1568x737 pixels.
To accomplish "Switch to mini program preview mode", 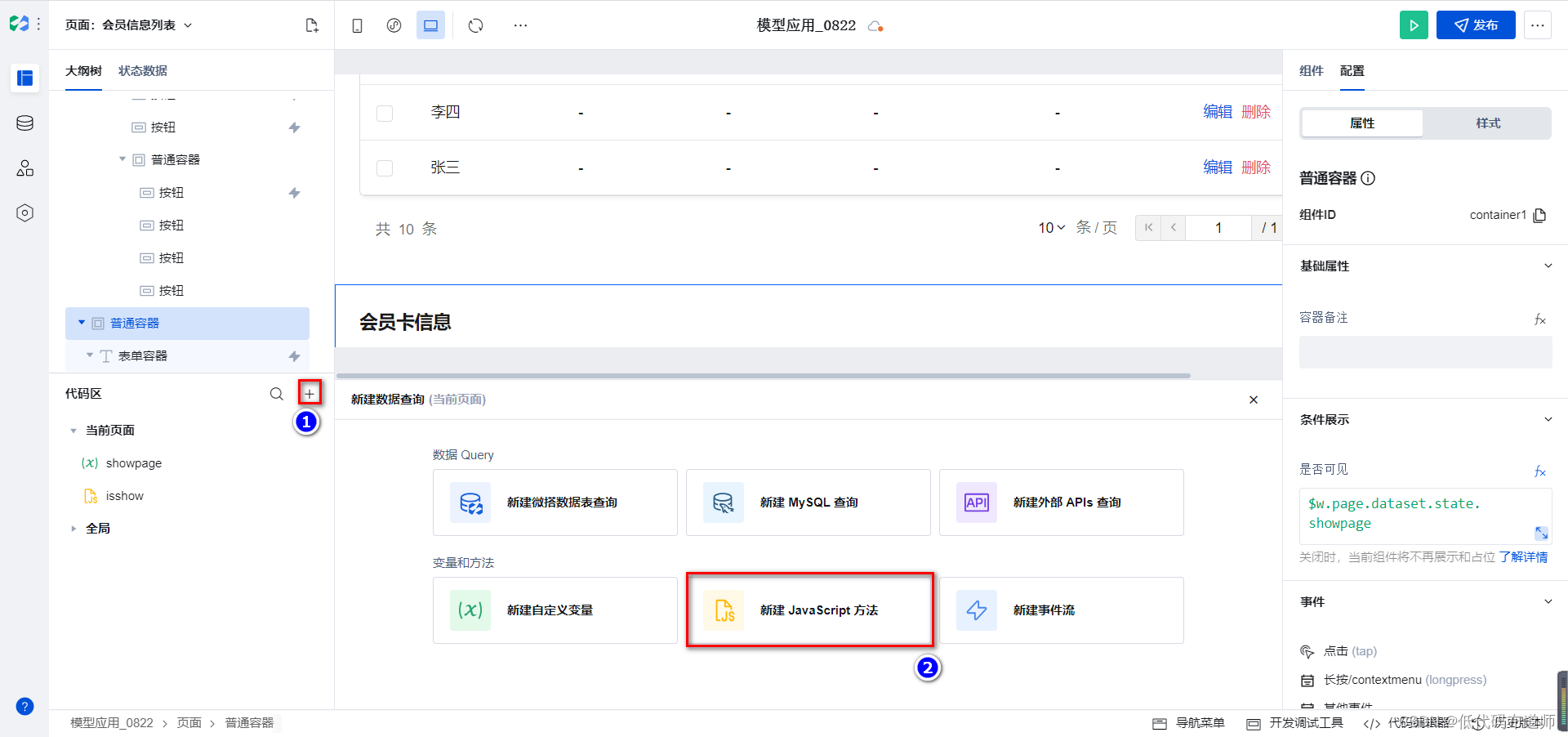I will (394, 25).
